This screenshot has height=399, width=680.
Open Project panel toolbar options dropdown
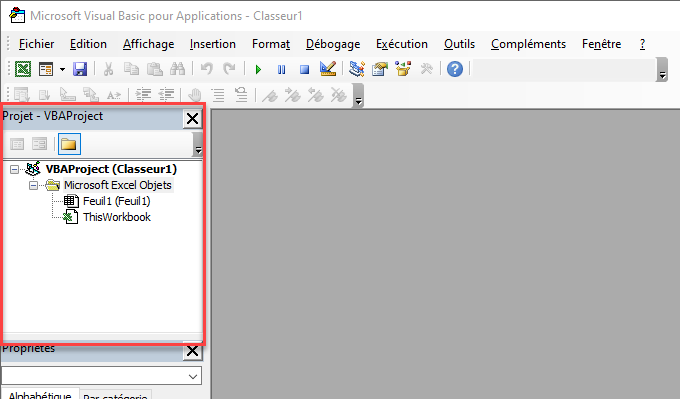pos(198,144)
